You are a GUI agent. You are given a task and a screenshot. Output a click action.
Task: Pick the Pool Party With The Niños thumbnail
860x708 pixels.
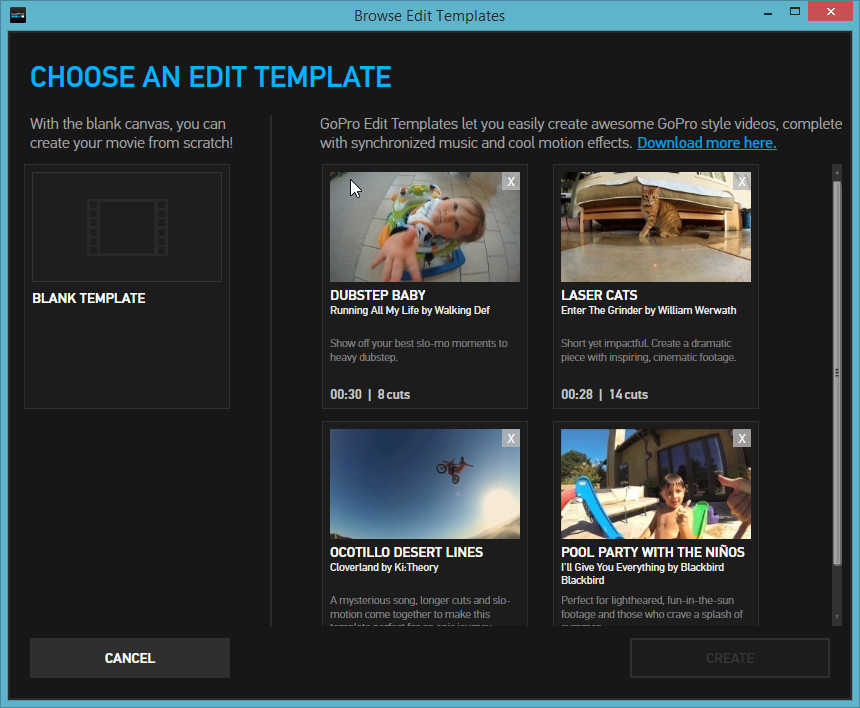pyautogui.click(x=655, y=484)
